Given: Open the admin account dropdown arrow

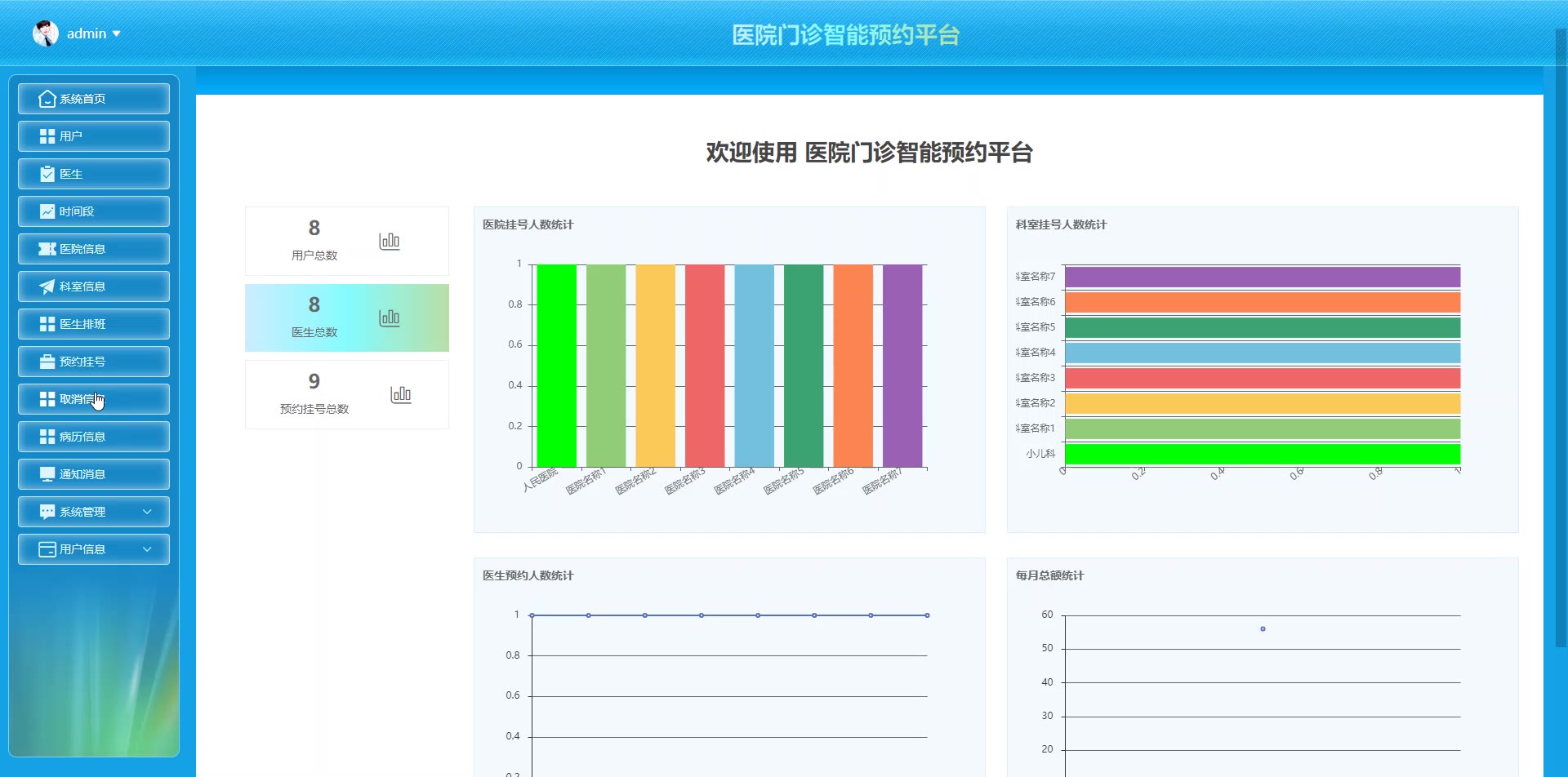Looking at the screenshot, I should 116,33.
